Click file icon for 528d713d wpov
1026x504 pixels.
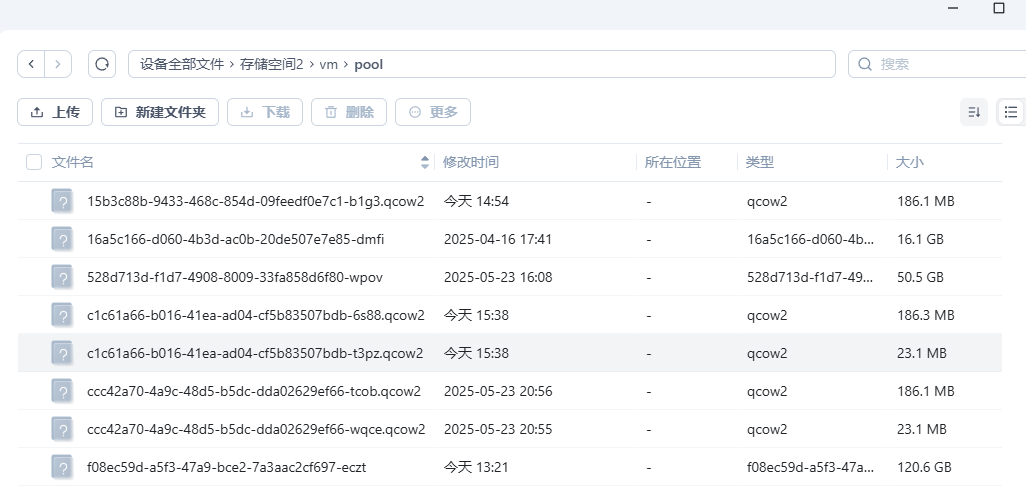62,277
